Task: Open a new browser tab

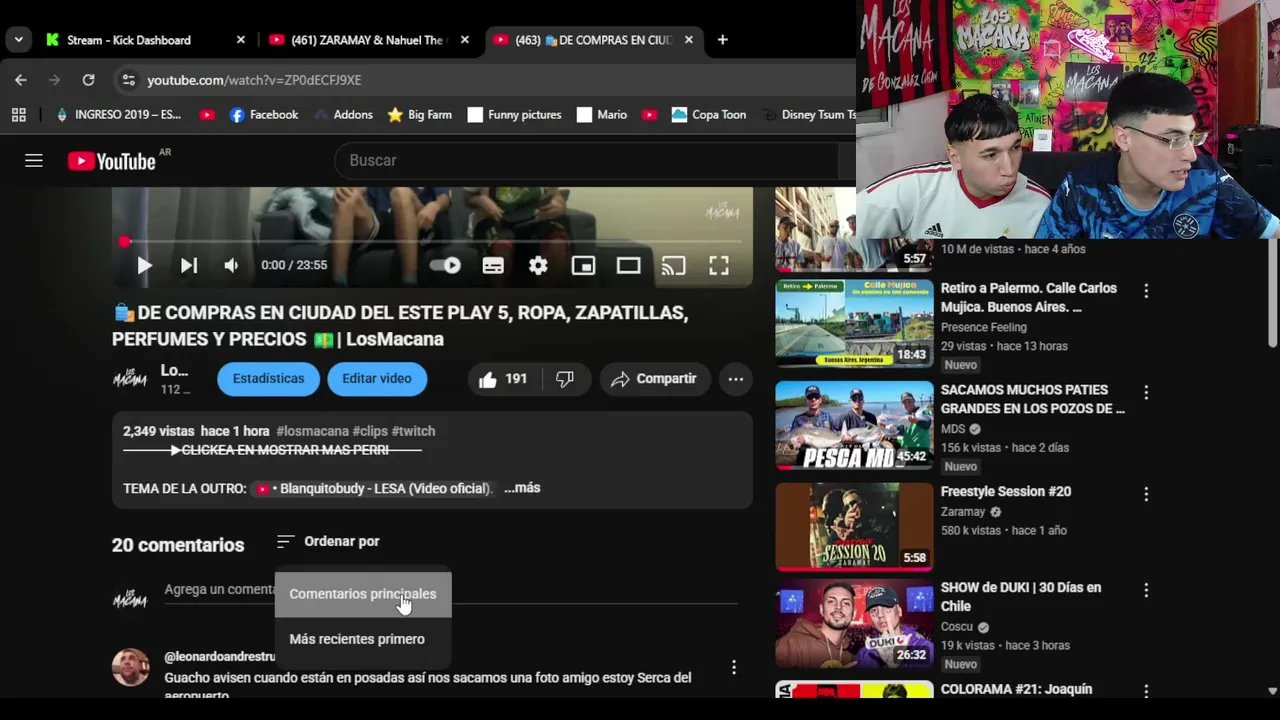Action: (x=722, y=40)
